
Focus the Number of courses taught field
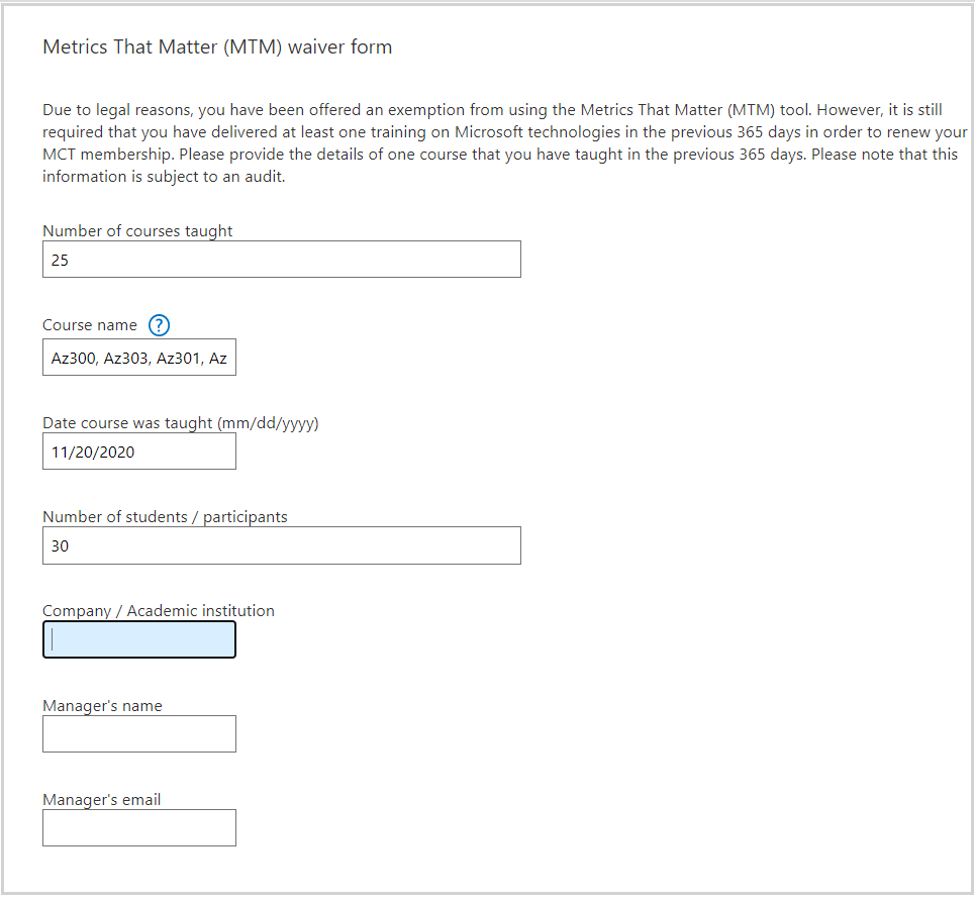pos(282,259)
